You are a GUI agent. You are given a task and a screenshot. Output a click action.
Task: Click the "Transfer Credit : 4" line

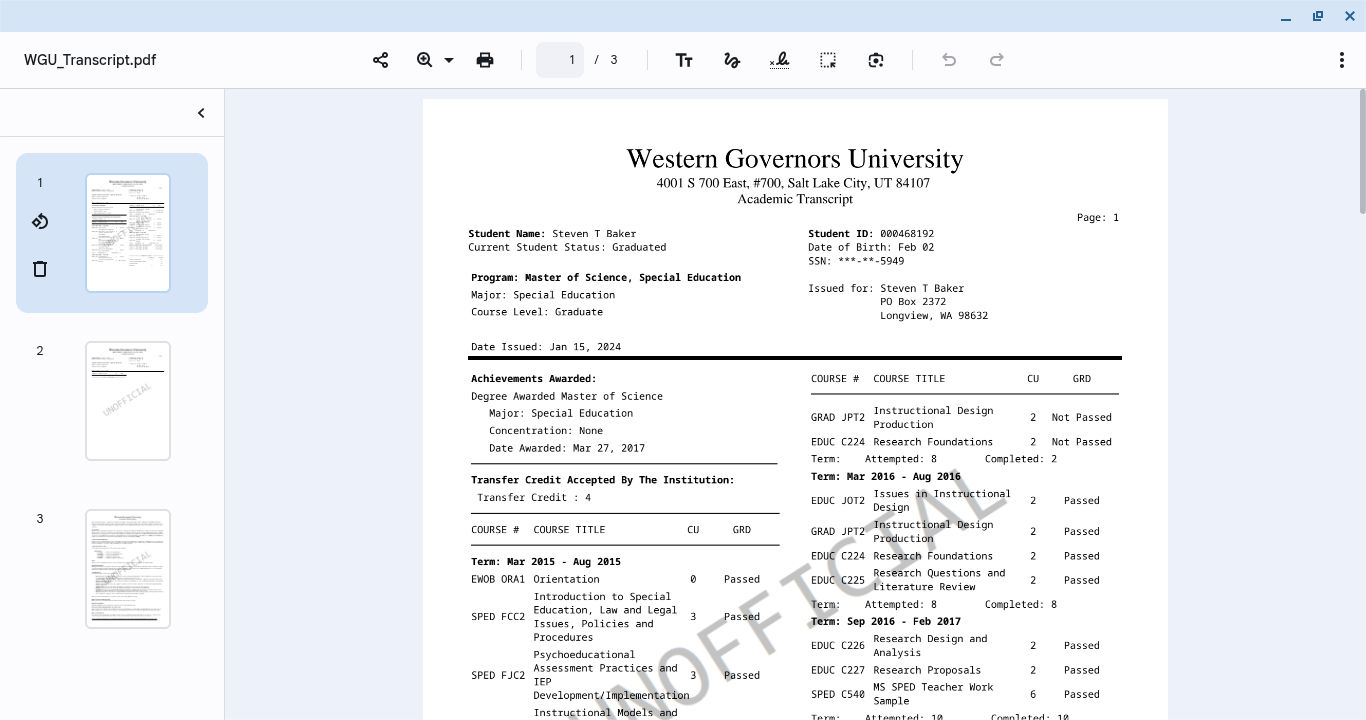point(534,498)
